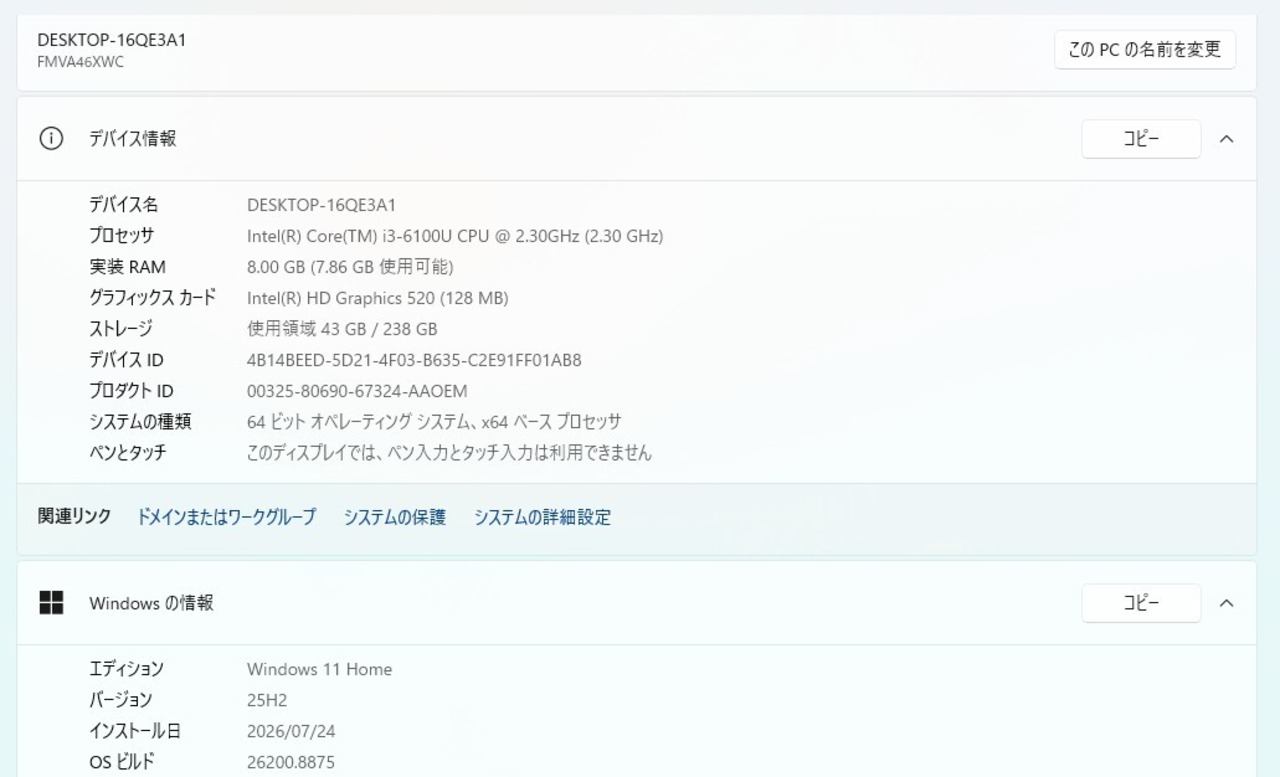The height and width of the screenshot is (777, 1280).
Task: Open the ドメインまたはワークグループ link
Action: click(226, 517)
